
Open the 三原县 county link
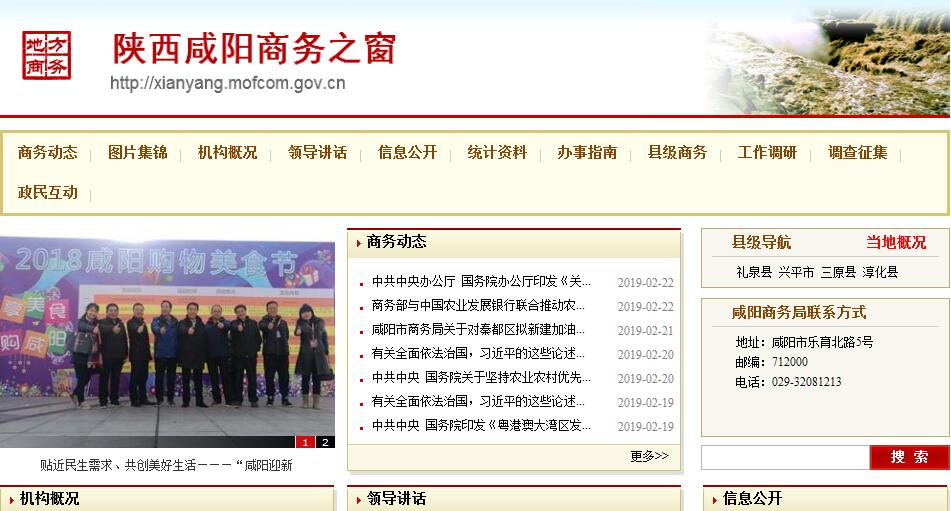click(x=838, y=272)
